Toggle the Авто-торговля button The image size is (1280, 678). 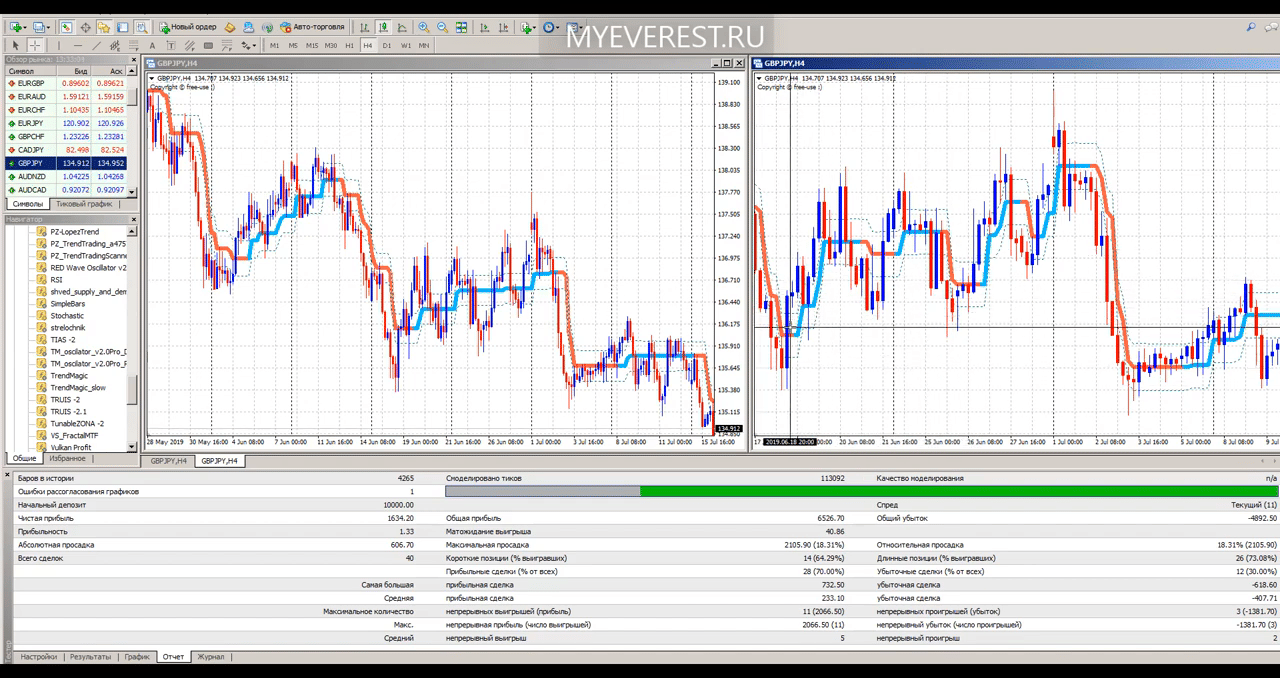[x=313, y=27]
